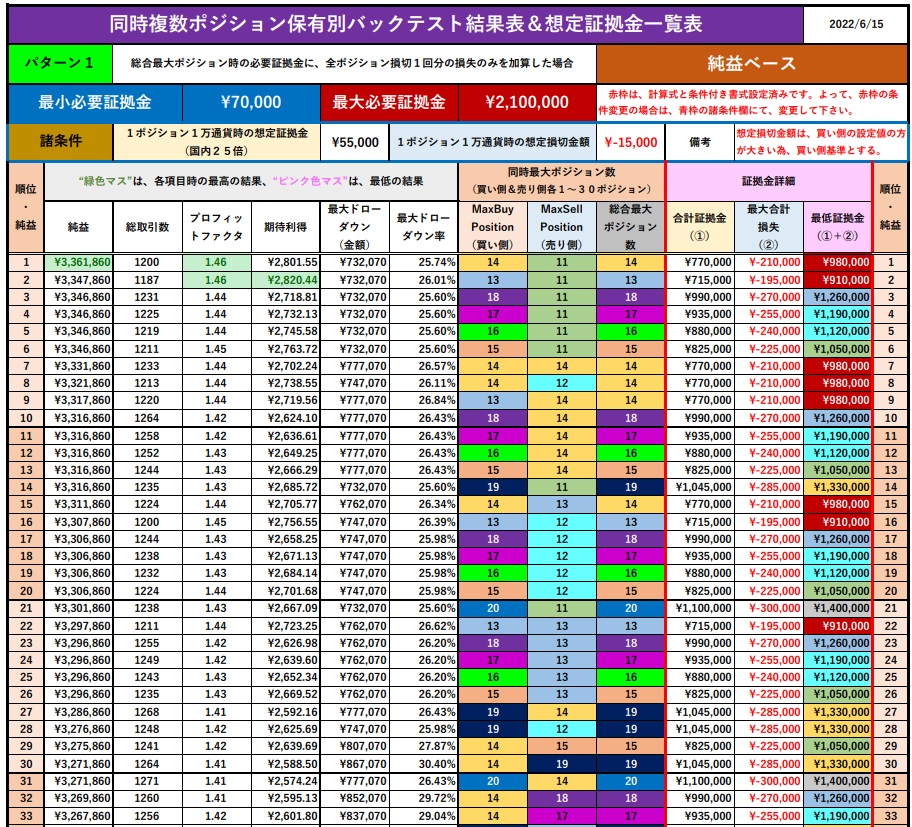Viewport: 912px width, 827px height.
Task: Click the trade count 1220 cell
Action: [x=148, y=400]
